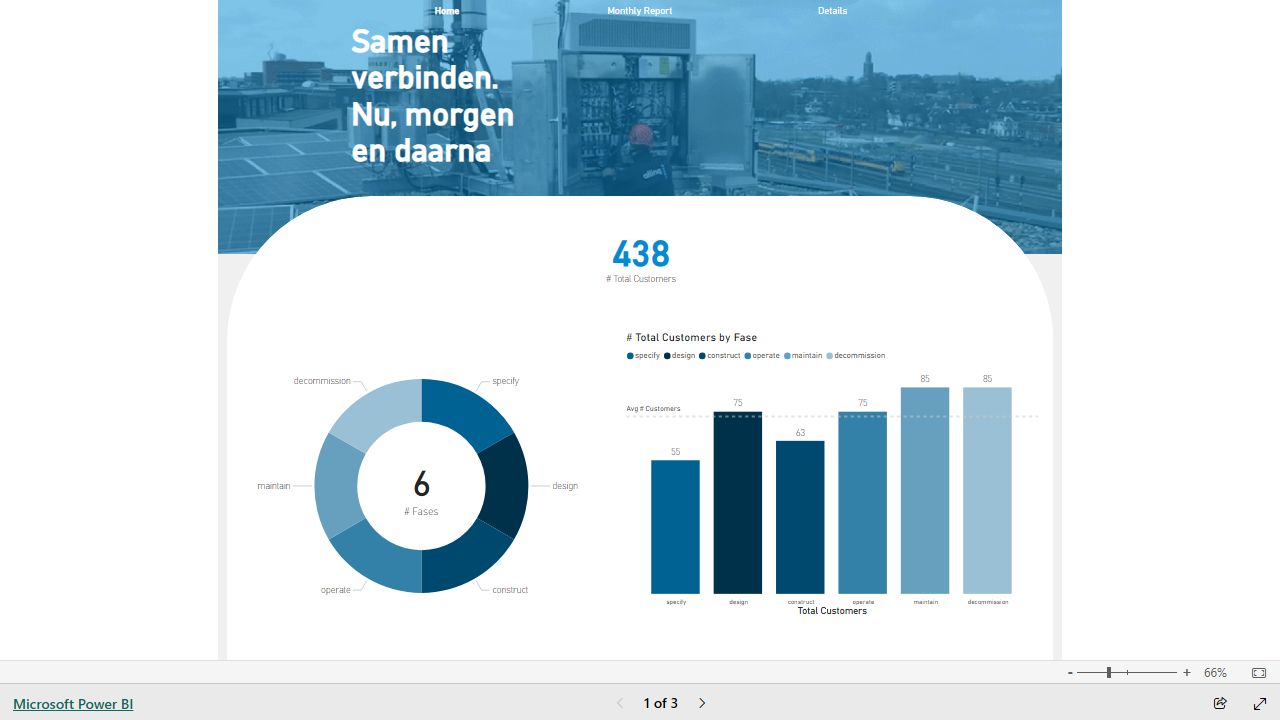
Task: Enter full screen mode with expand icon
Action: 1260,703
